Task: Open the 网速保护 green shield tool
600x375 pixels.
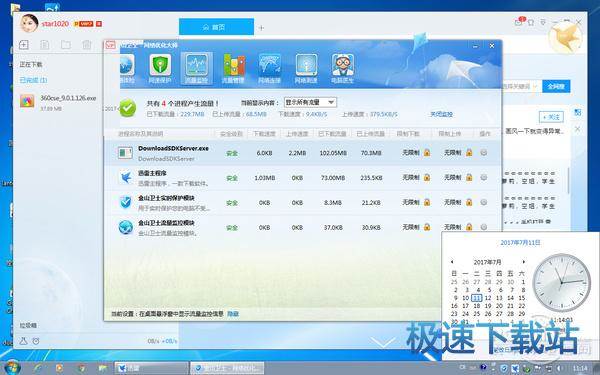Action: [160, 69]
